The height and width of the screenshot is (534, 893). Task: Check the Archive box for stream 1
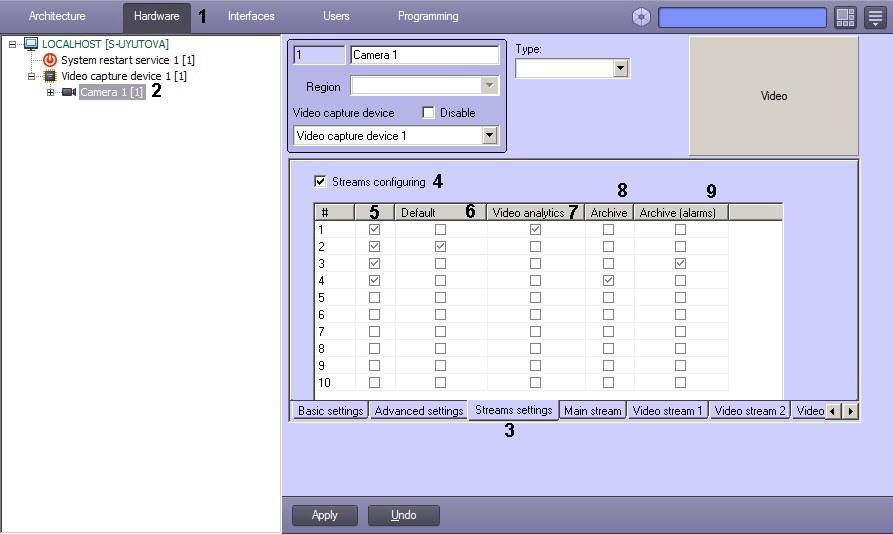click(x=608, y=229)
